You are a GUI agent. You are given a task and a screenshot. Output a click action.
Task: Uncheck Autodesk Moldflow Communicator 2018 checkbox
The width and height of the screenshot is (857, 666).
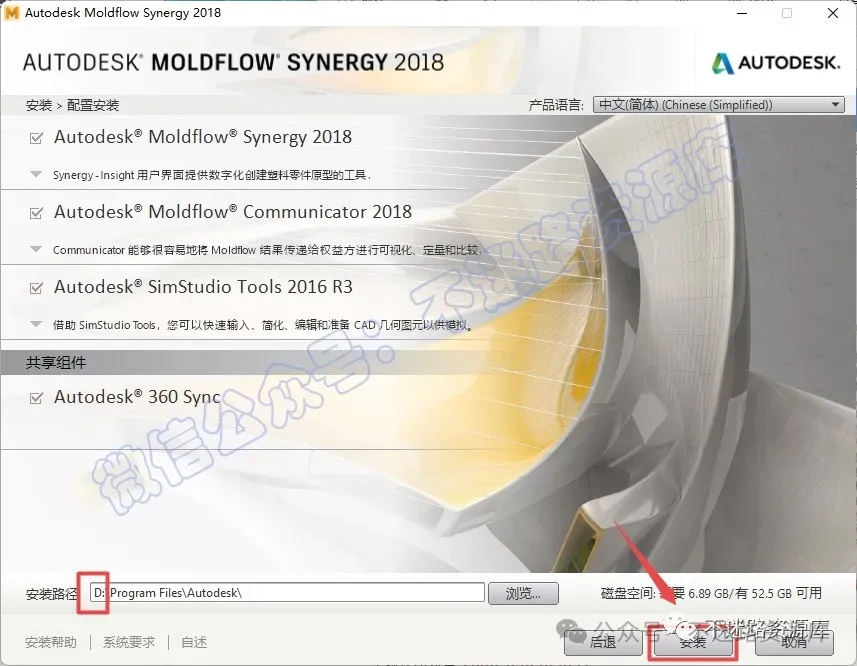click(x=36, y=213)
